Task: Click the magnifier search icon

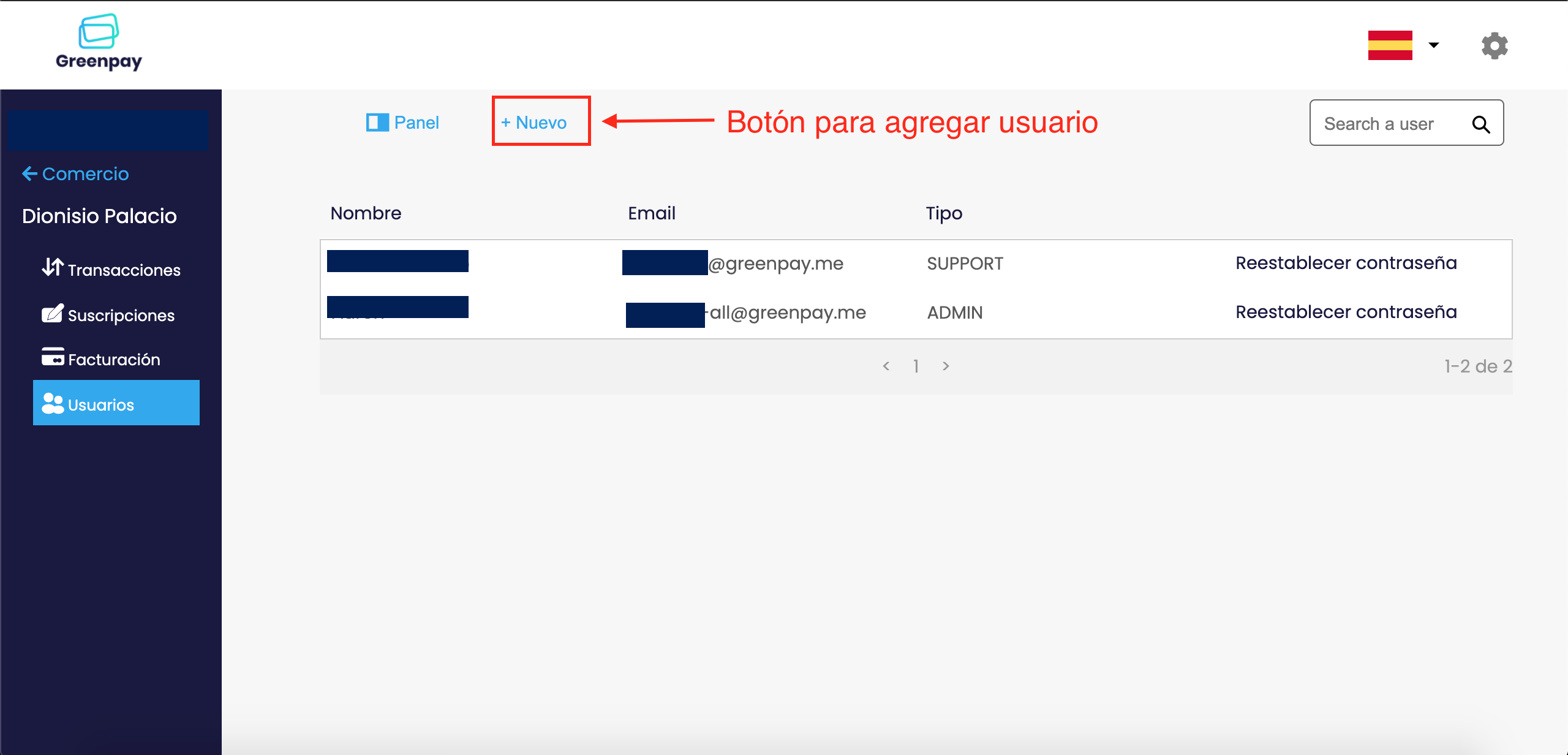Action: coord(1480,124)
